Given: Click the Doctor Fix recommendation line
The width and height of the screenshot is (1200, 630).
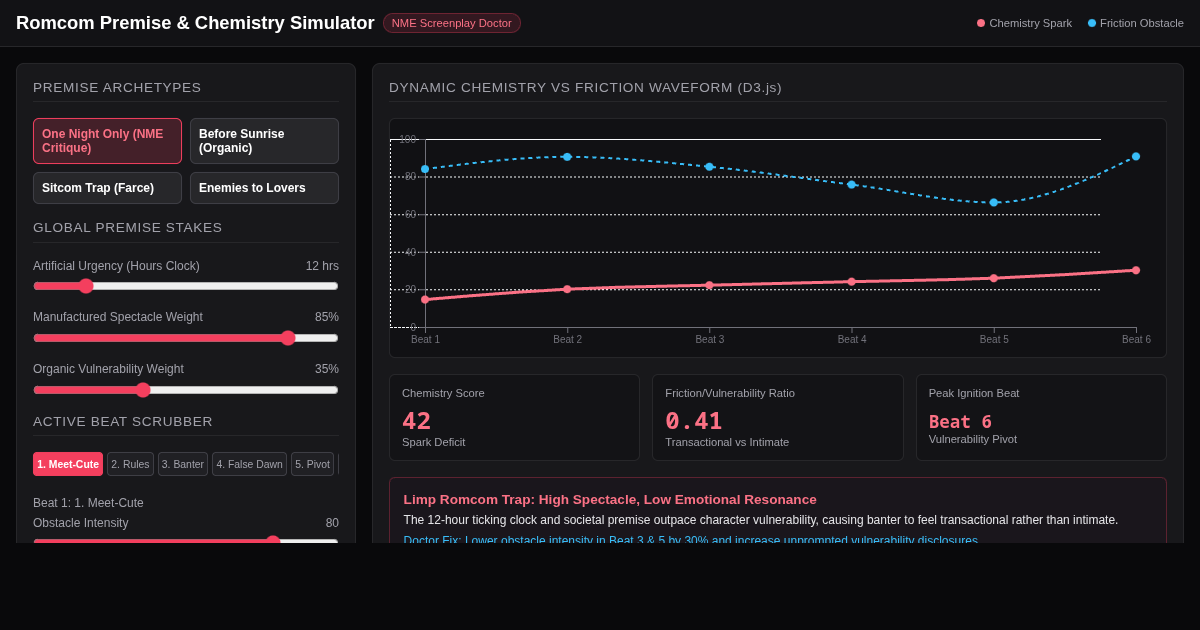Looking at the screenshot, I should 691,540.
